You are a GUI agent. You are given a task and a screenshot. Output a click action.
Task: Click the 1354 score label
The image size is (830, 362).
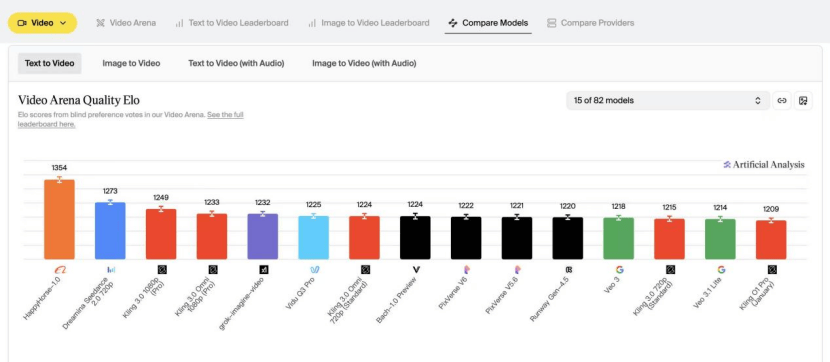coord(59,168)
